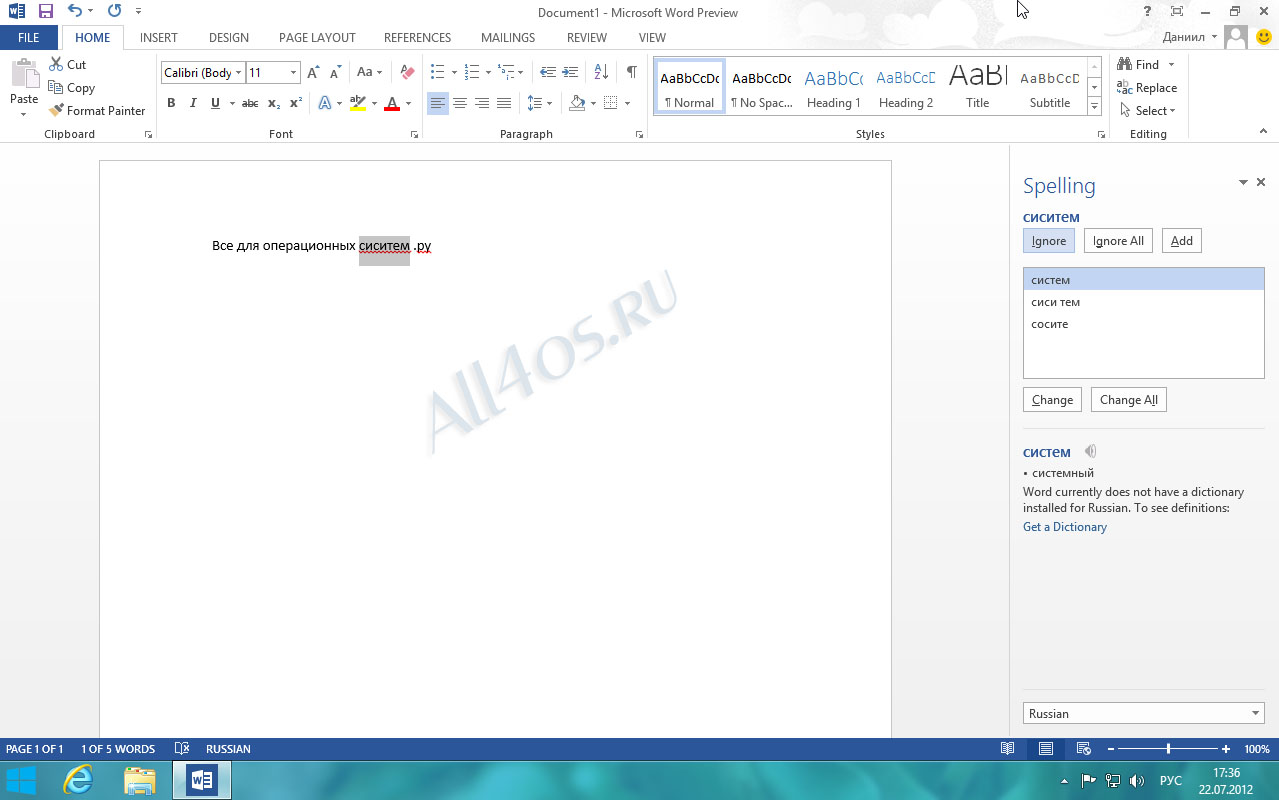1279x800 pixels.
Task: Open font name dropdown
Action: coord(239,73)
